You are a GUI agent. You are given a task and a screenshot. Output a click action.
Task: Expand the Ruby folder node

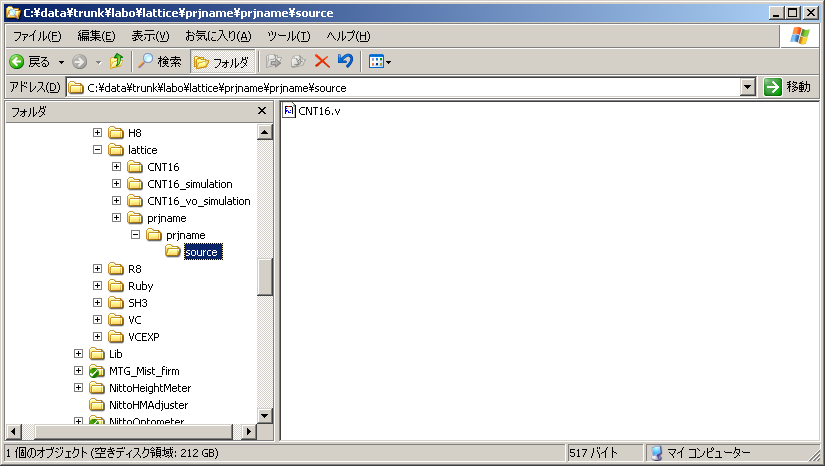(x=97, y=286)
